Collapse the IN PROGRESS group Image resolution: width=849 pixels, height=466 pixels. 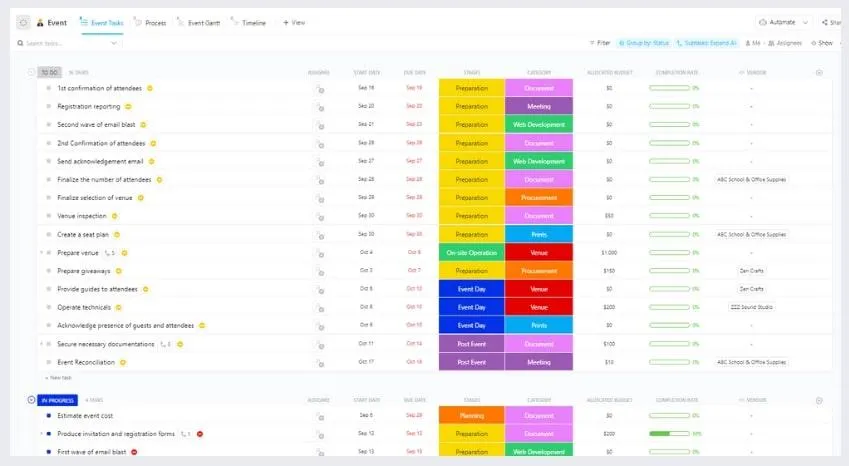click(x=31, y=400)
